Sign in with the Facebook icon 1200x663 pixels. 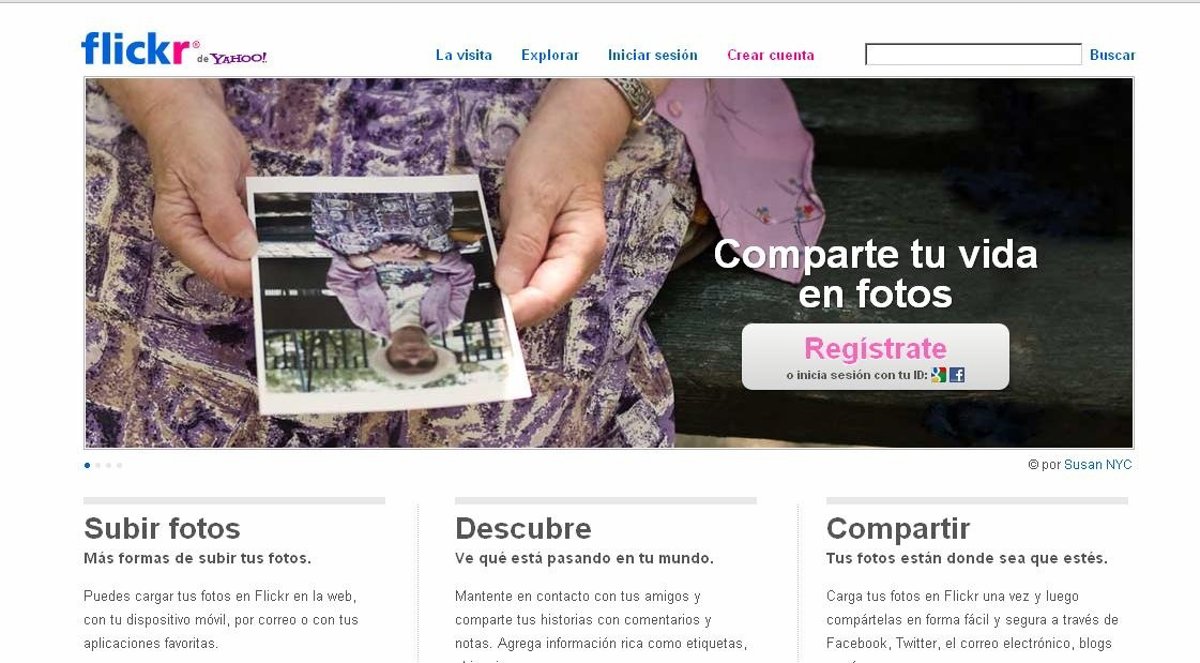click(x=957, y=375)
